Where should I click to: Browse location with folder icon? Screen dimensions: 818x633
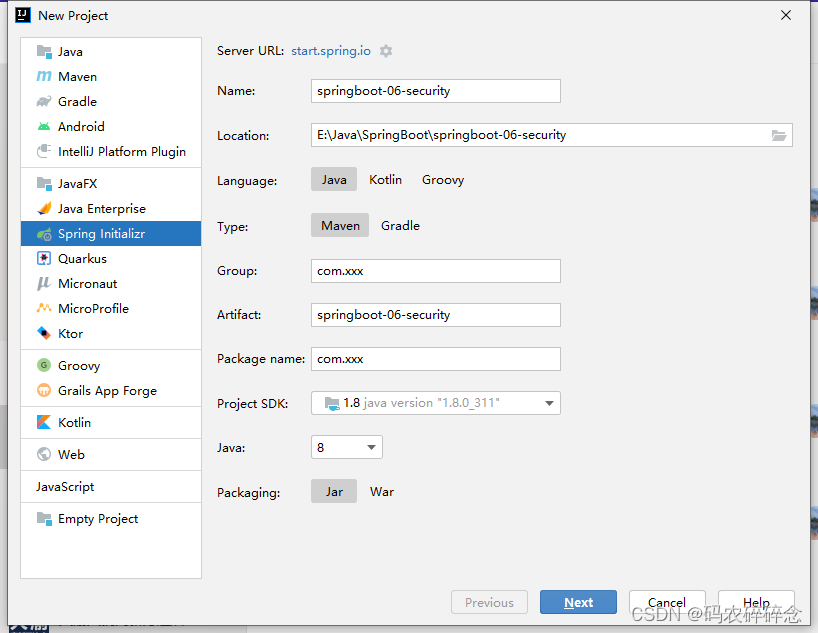[779, 135]
